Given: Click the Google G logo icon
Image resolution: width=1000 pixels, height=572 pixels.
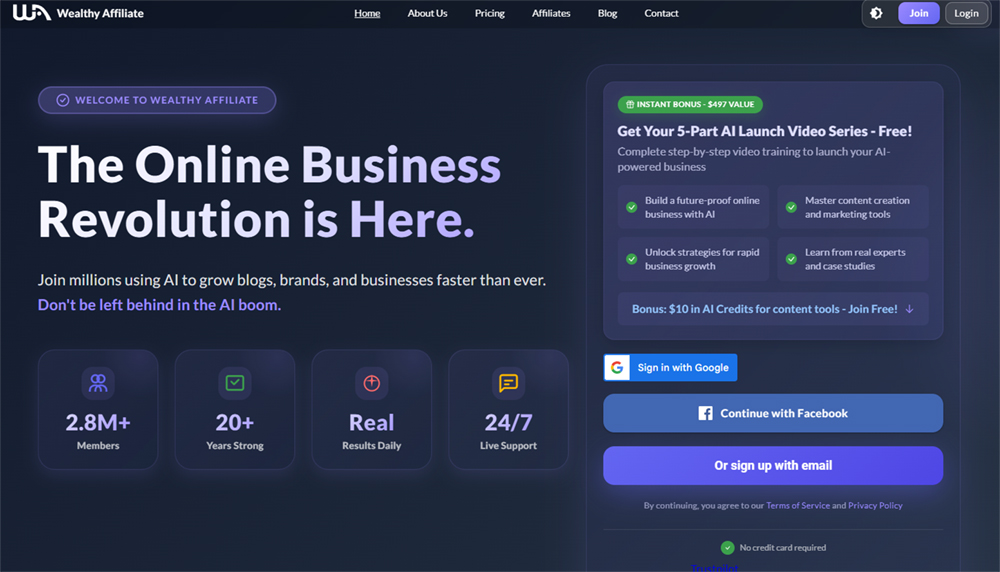Looking at the screenshot, I should click(x=617, y=367).
